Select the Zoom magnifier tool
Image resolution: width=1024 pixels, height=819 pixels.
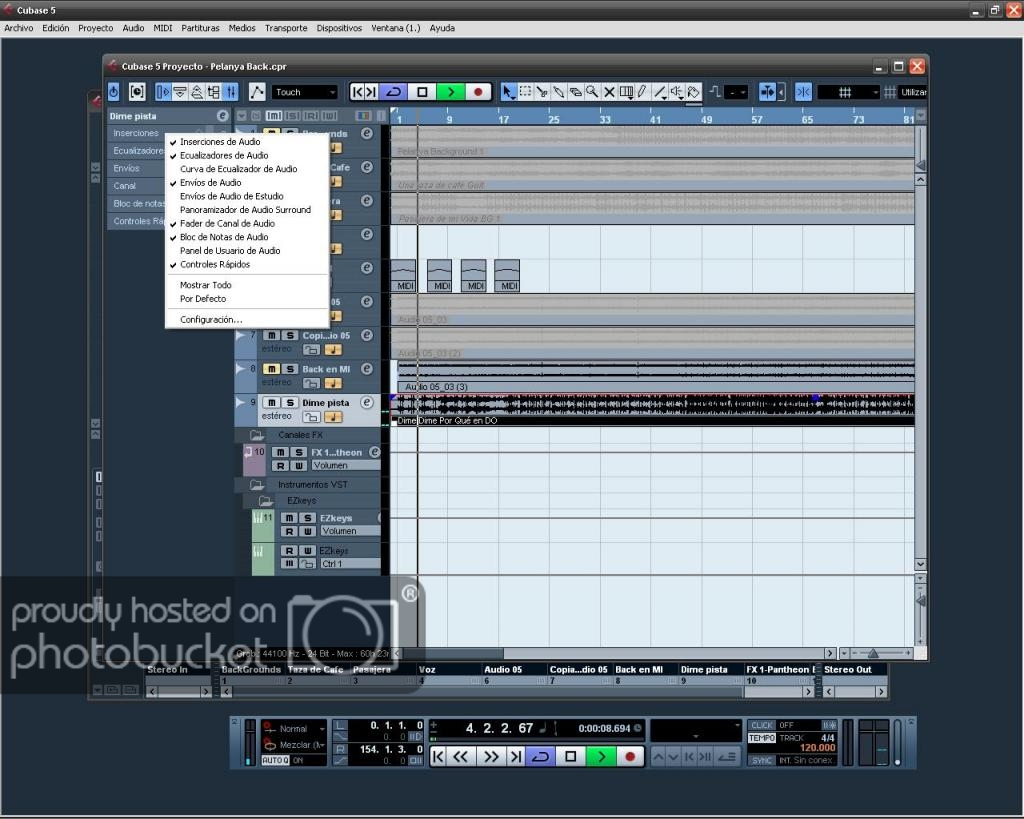(x=592, y=92)
